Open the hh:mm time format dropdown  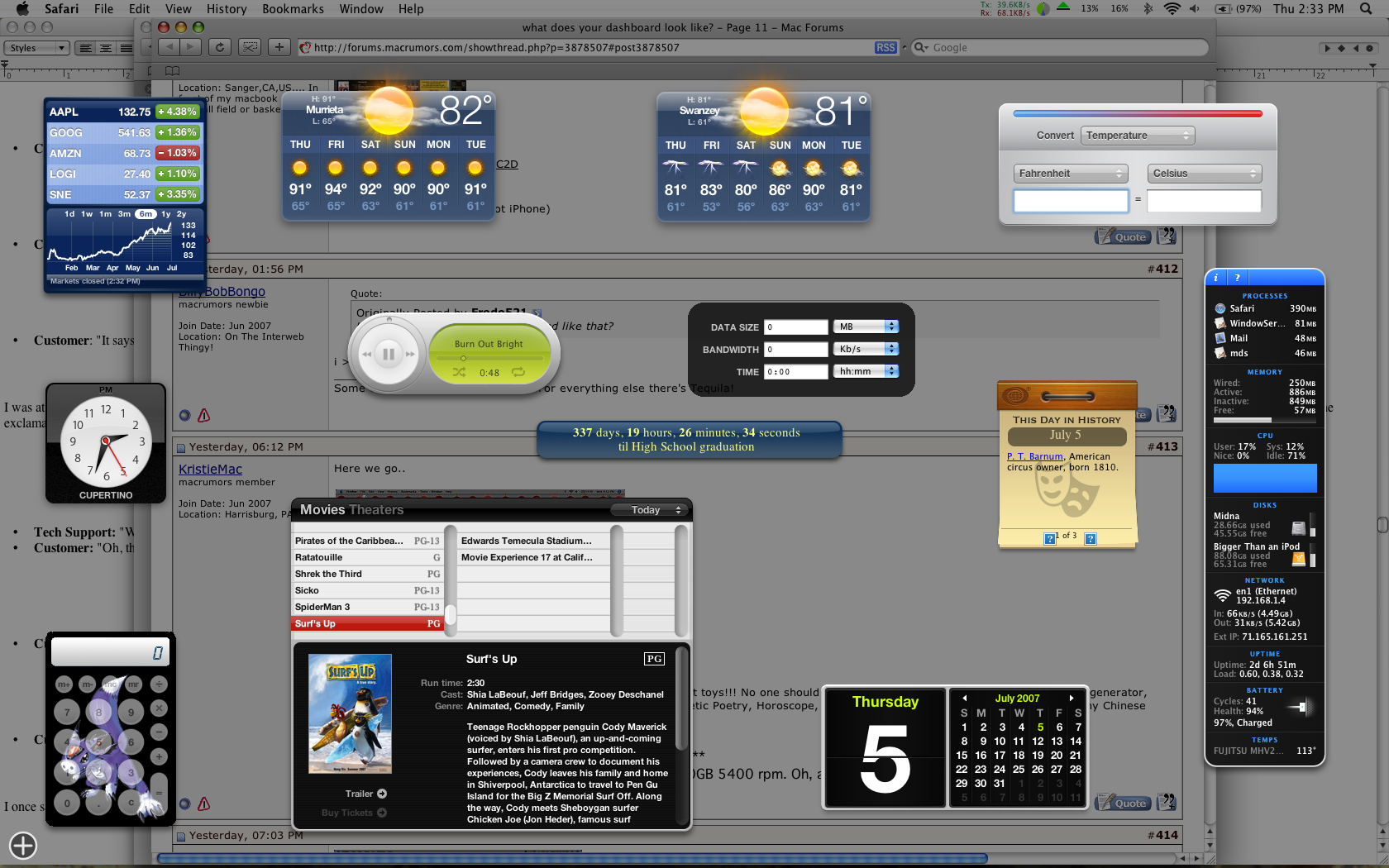point(866,371)
